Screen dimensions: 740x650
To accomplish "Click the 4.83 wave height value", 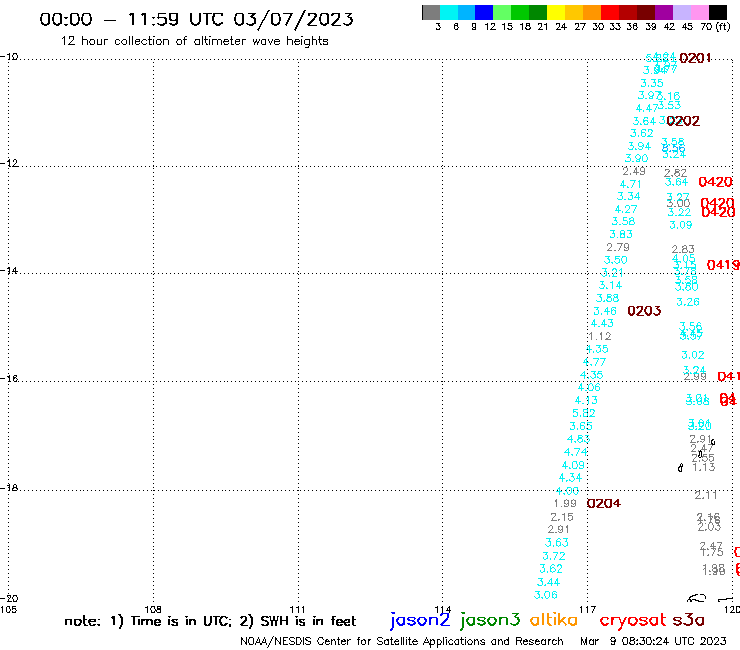I will click(x=579, y=439).
